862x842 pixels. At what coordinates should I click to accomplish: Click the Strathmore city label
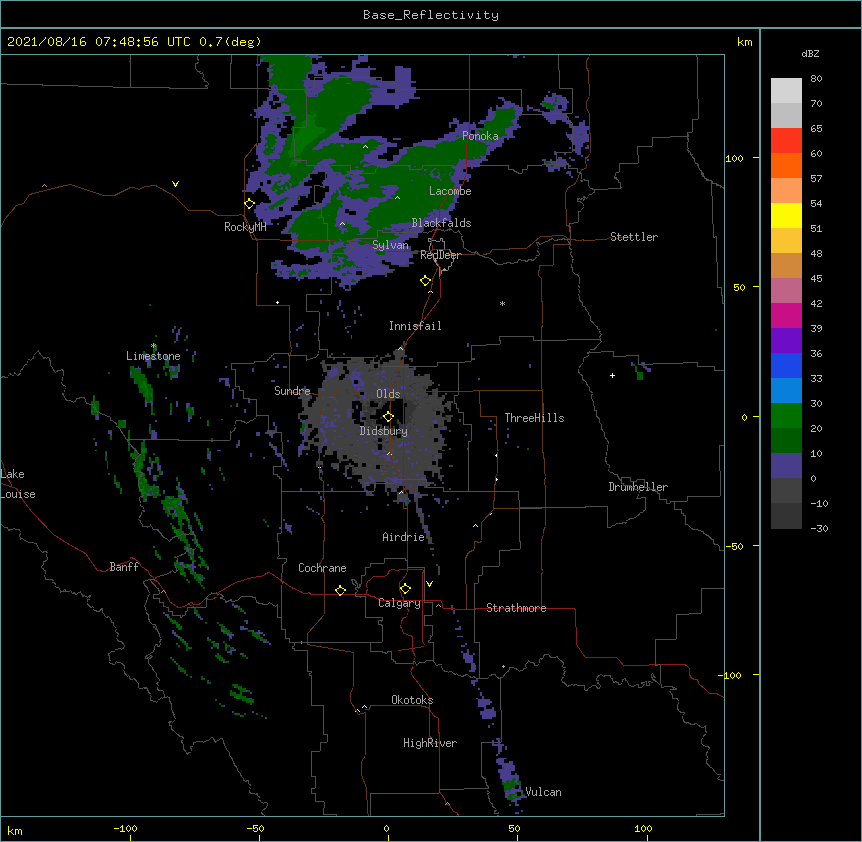[x=516, y=608]
